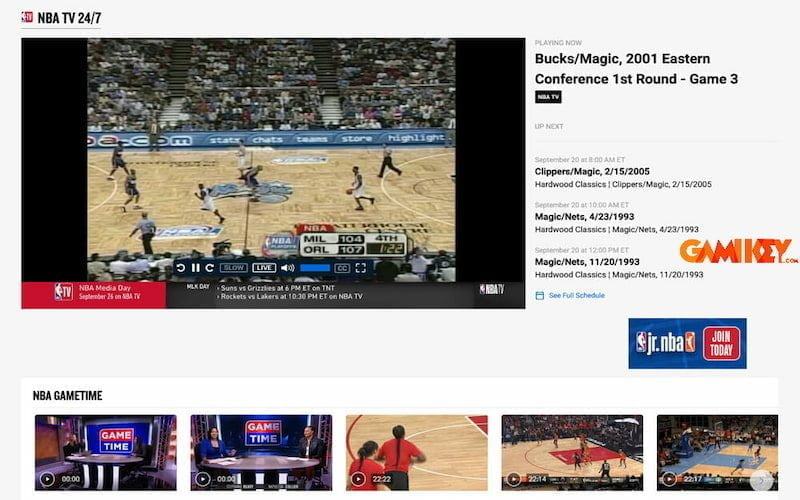
Task: Play the first Game Time studio thumbnail
Action: tap(106, 453)
